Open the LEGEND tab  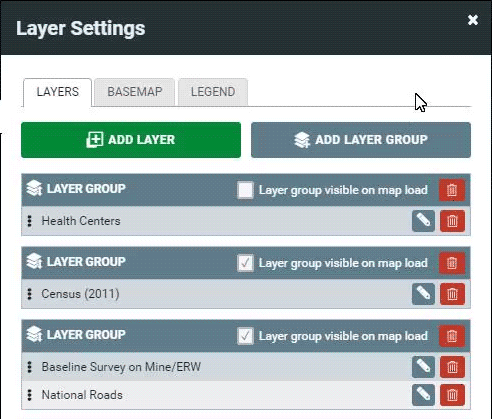click(x=213, y=92)
